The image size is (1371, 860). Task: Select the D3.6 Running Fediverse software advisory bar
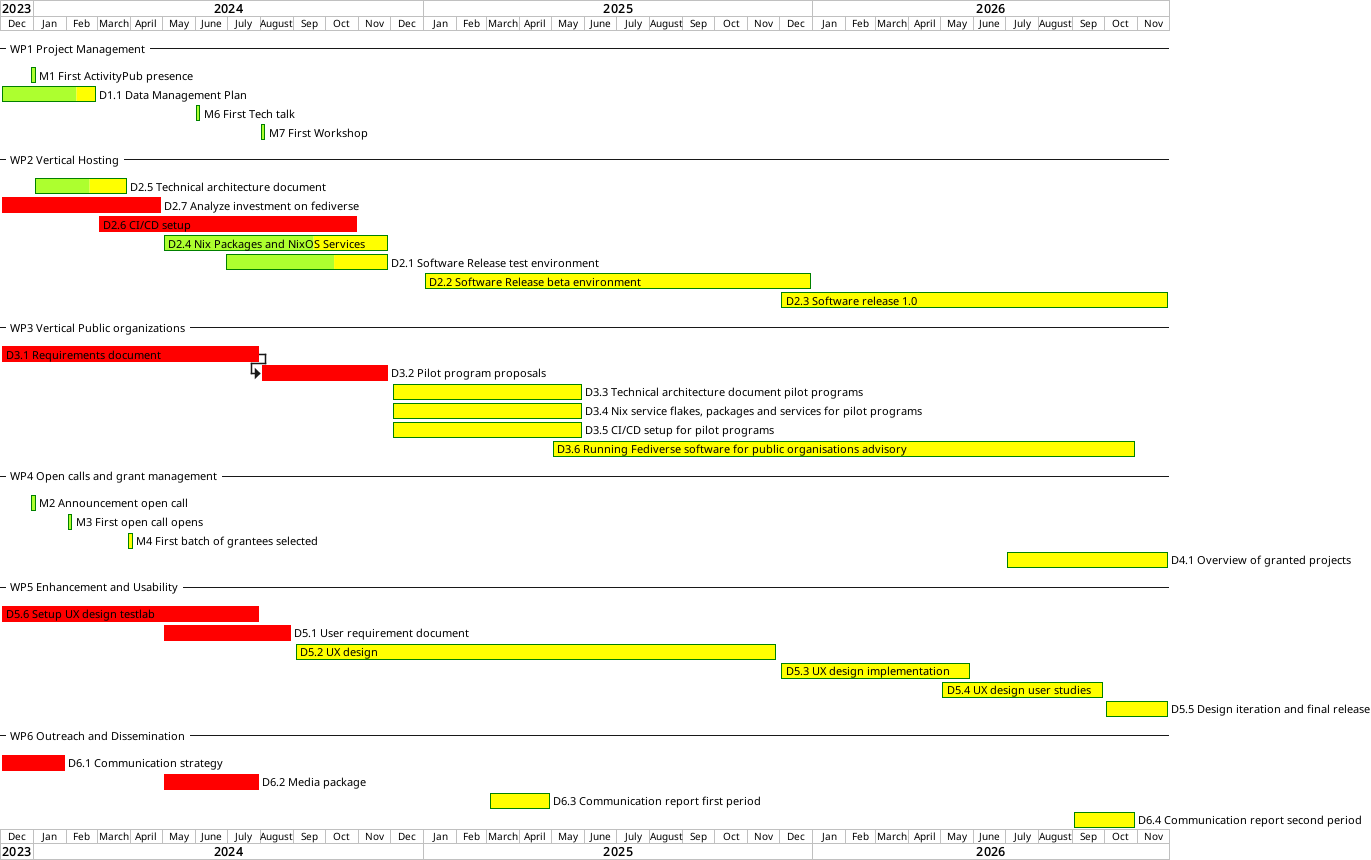tap(843, 449)
